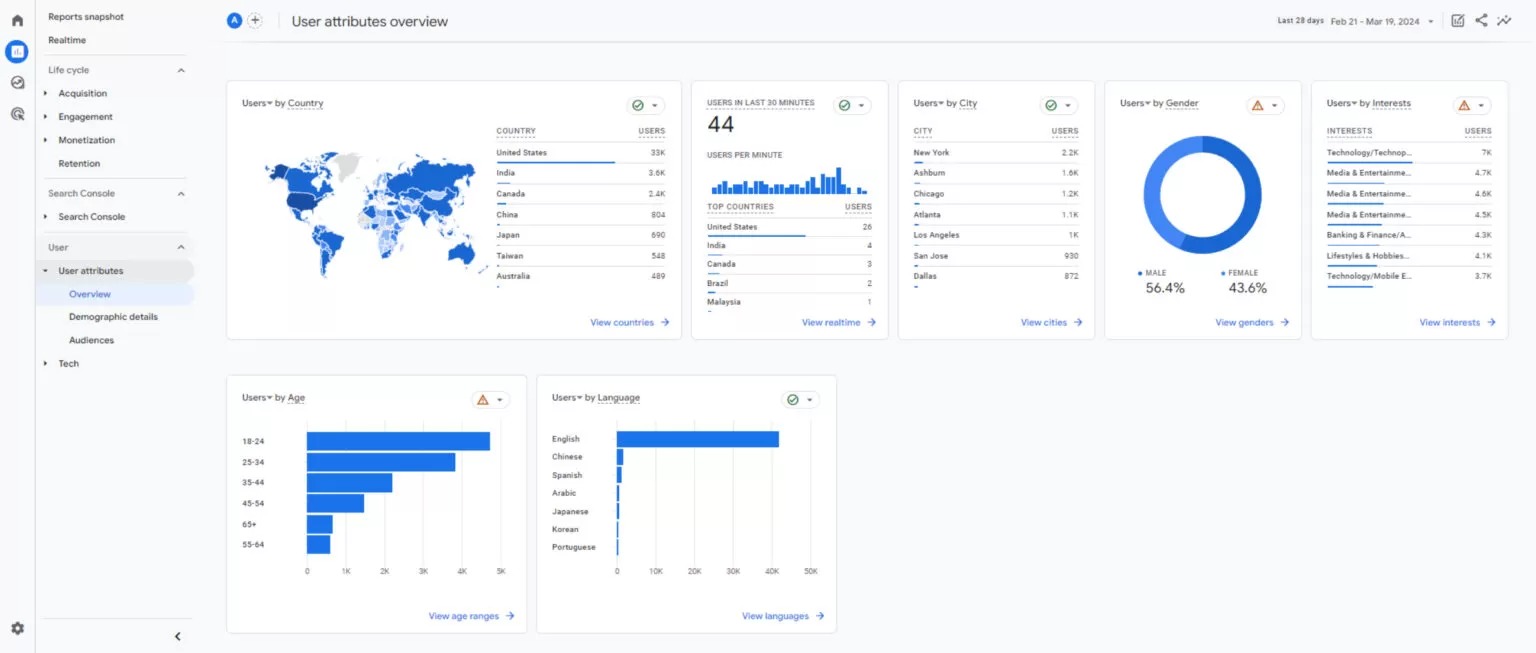Image resolution: width=1536 pixels, height=653 pixels.
Task: Click data quality check icon on Language card
Action: click(x=793, y=400)
